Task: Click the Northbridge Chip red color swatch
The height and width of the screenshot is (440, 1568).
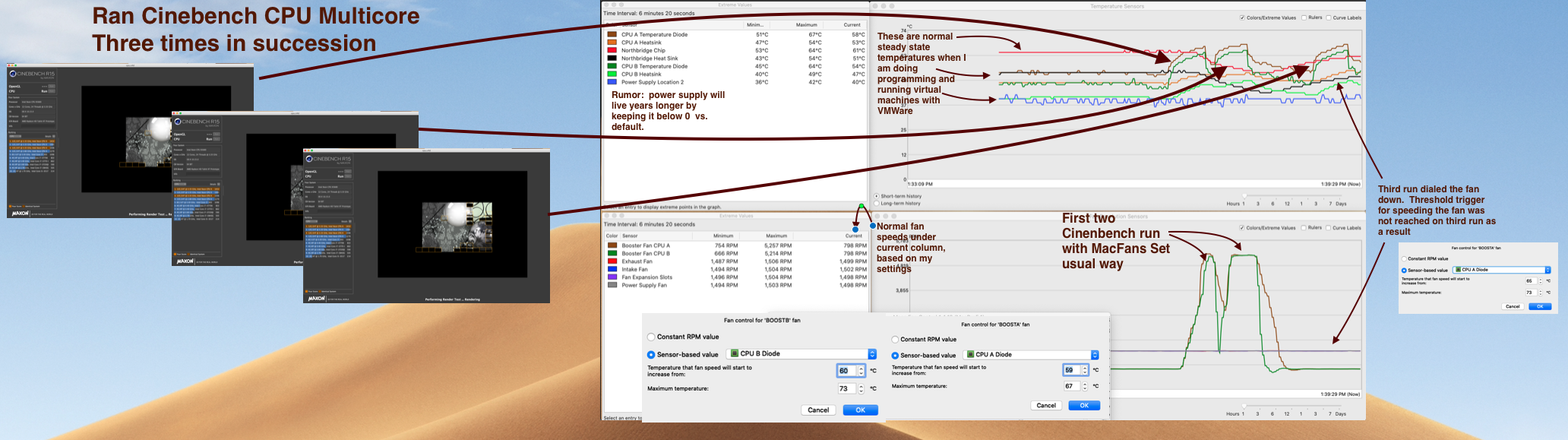Action: pyautogui.click(x=612, y=50)
